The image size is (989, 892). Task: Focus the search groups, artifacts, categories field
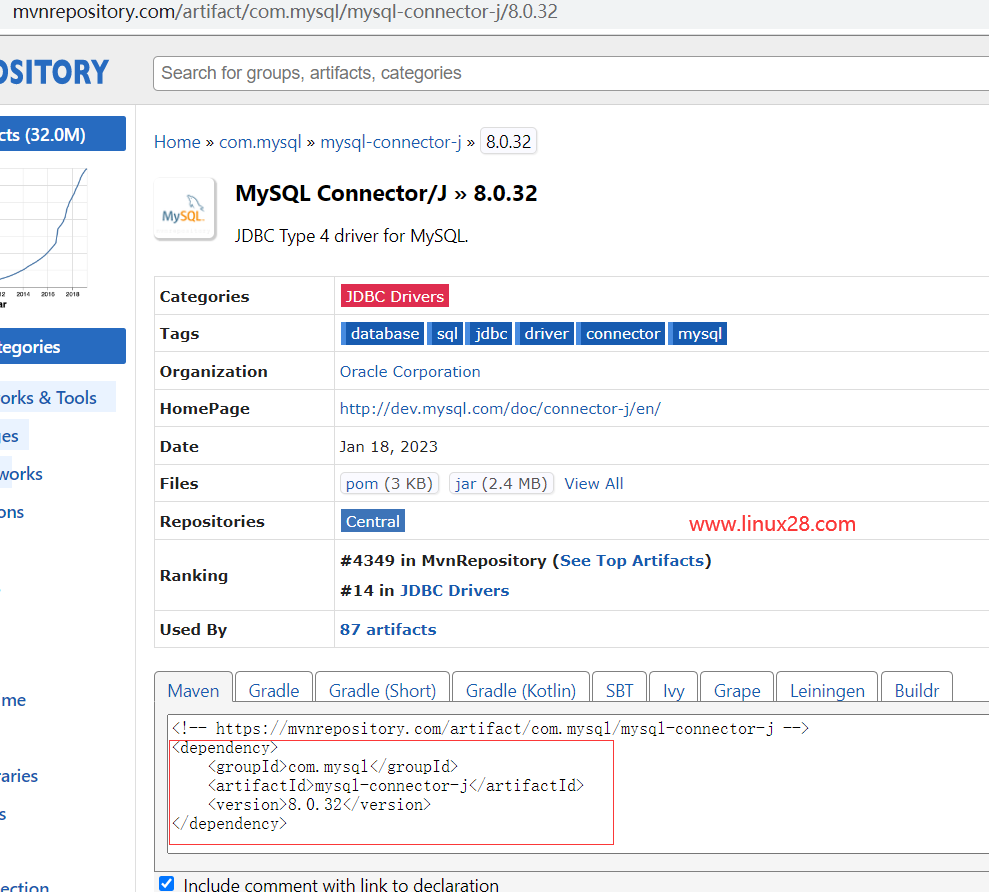tap(571, 73)
